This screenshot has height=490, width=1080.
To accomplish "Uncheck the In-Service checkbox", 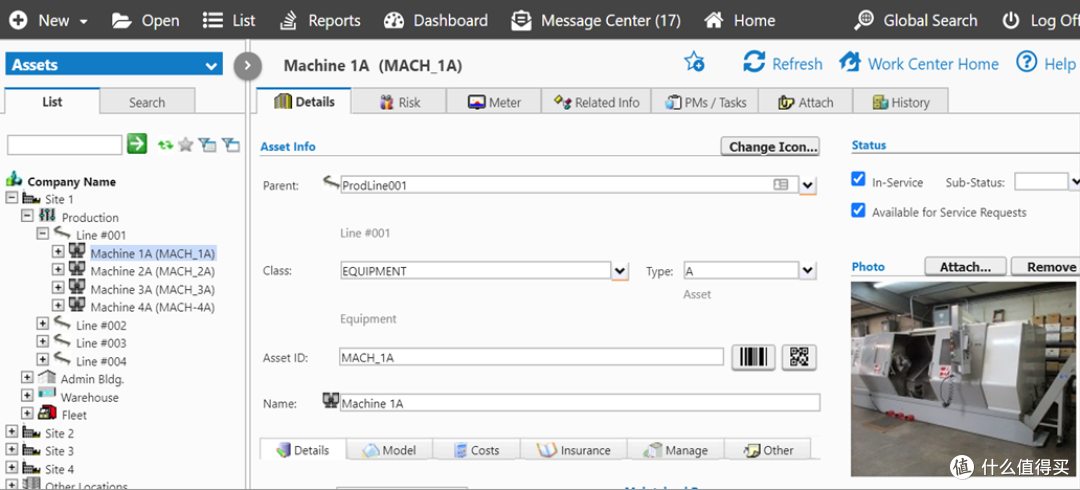I will click(x=858, y=180).
